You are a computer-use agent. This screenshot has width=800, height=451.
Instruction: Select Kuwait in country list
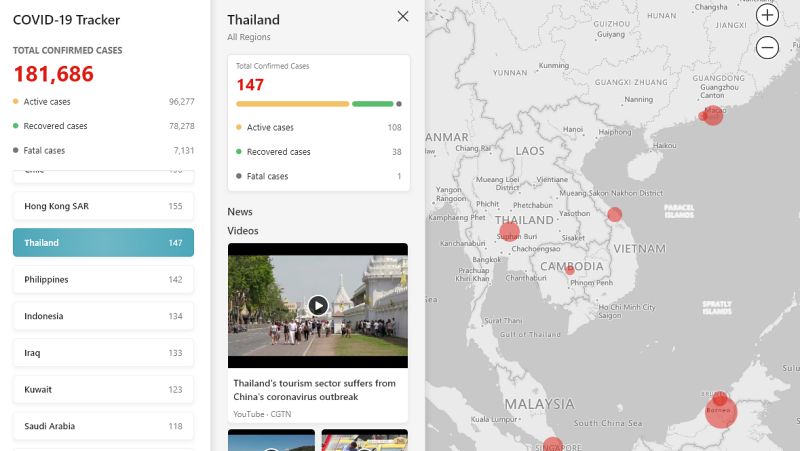(x=104, y=390)
